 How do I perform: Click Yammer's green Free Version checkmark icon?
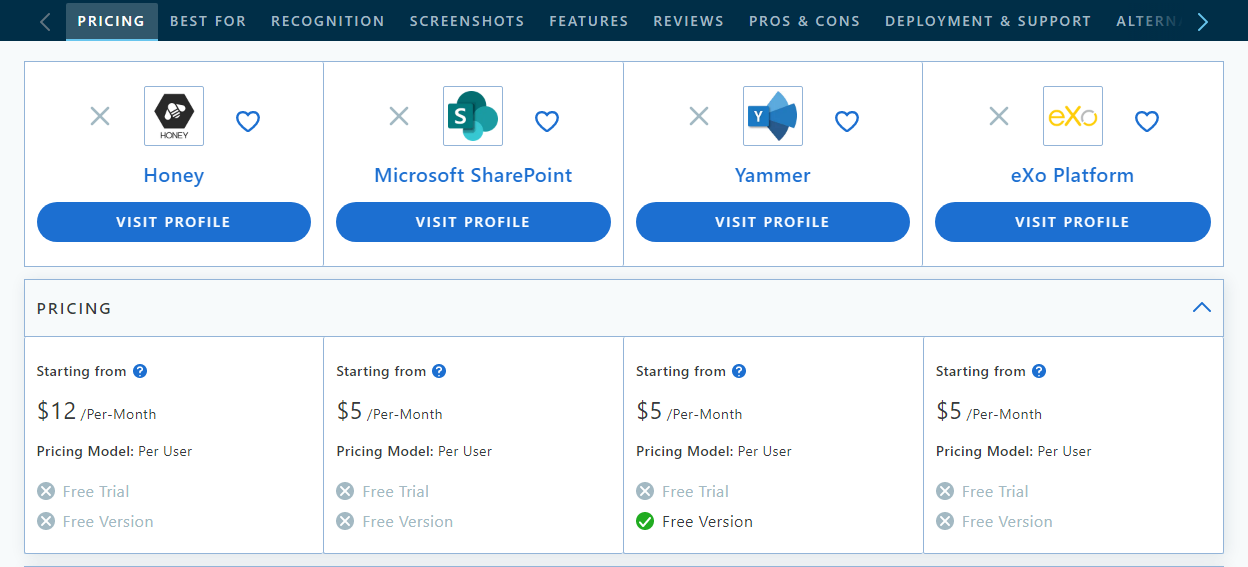point(645,521)
